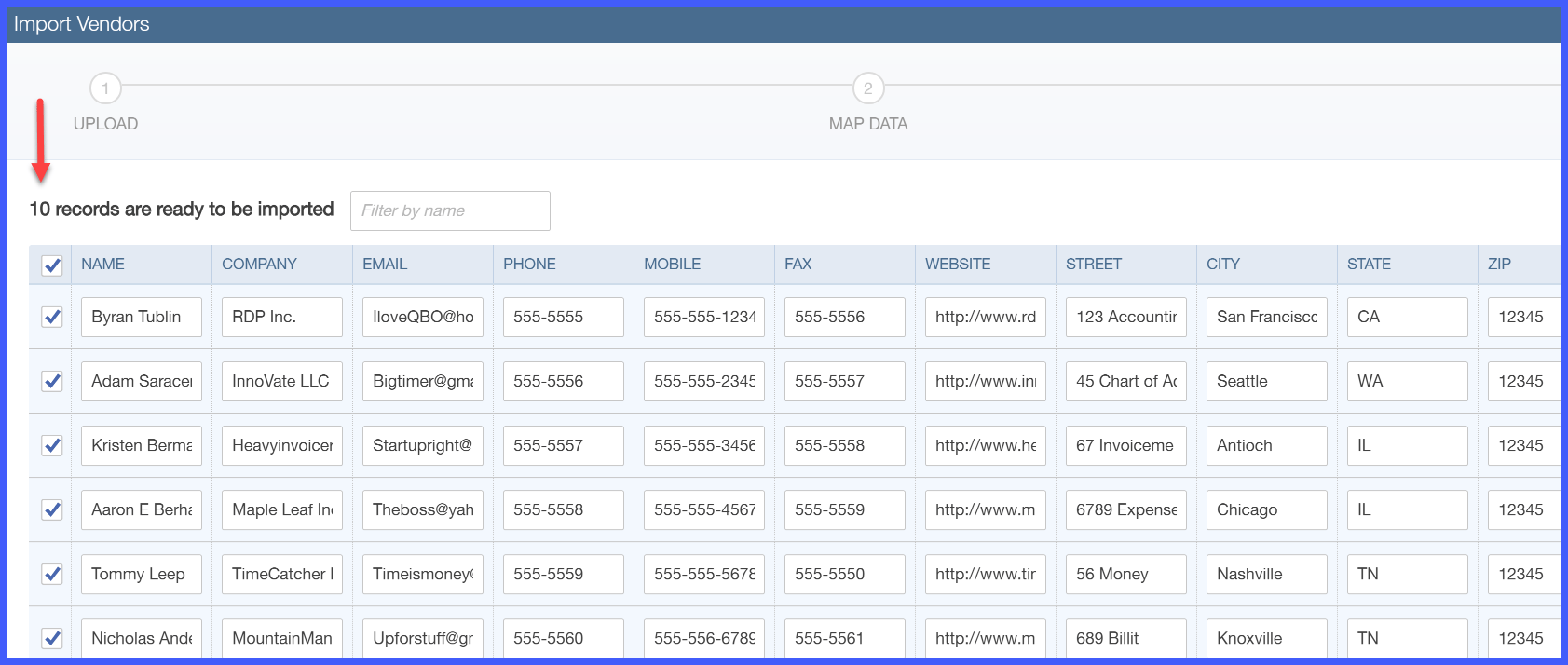Edit phone field 555-5555 for Byran Tublin
1568x665 pixels.
coord(564,317)
